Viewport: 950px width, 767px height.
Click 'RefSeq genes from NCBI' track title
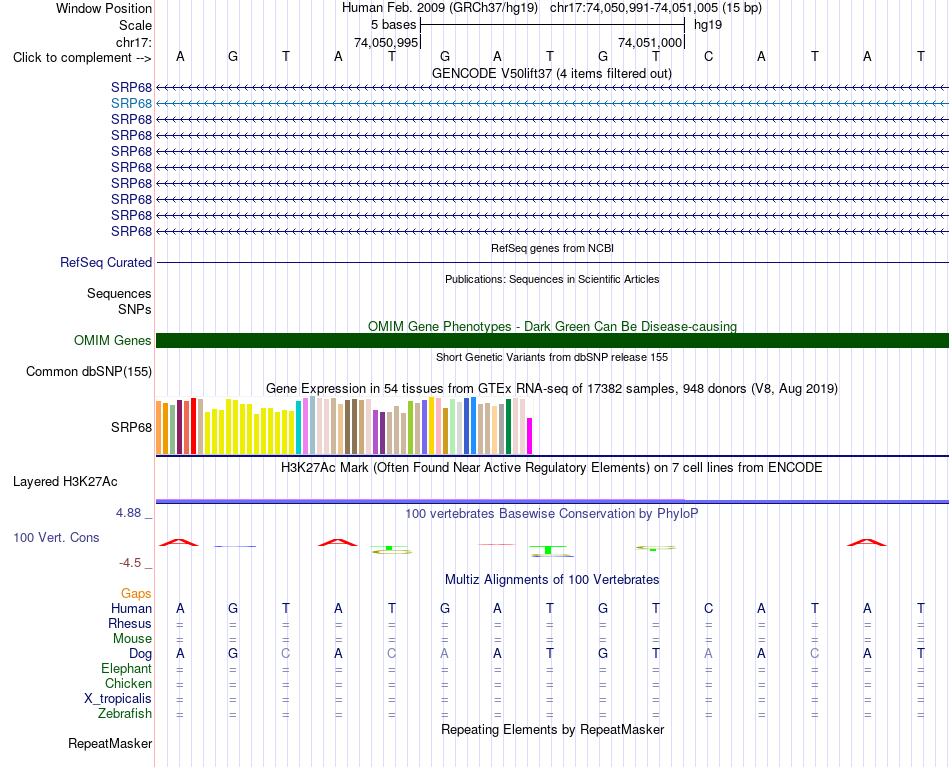[552, 248]
